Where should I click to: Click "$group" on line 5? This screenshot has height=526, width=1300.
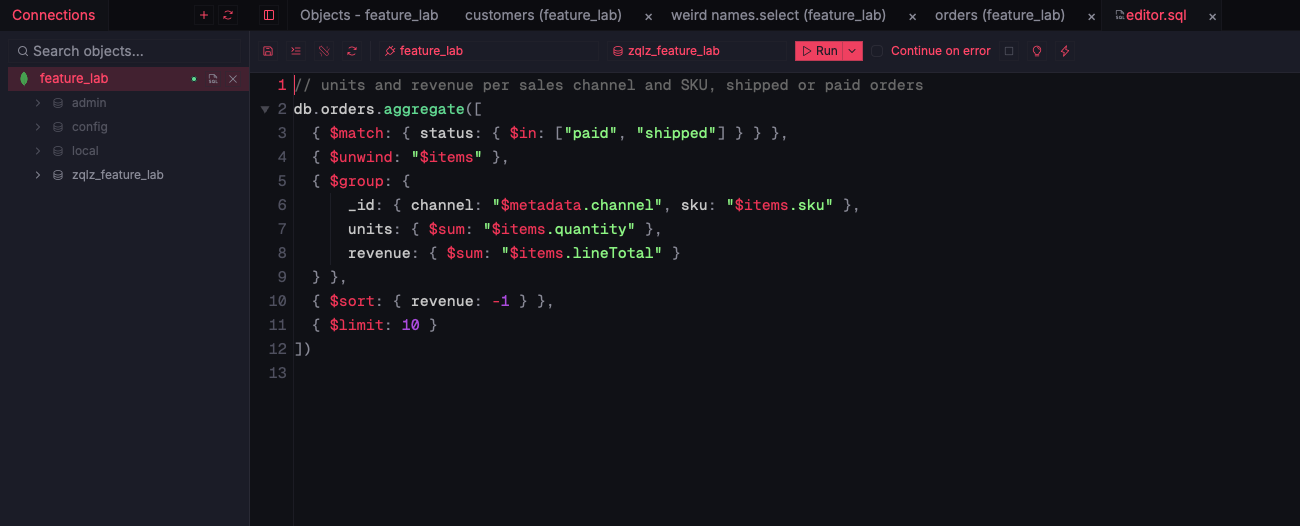point(357,181)
